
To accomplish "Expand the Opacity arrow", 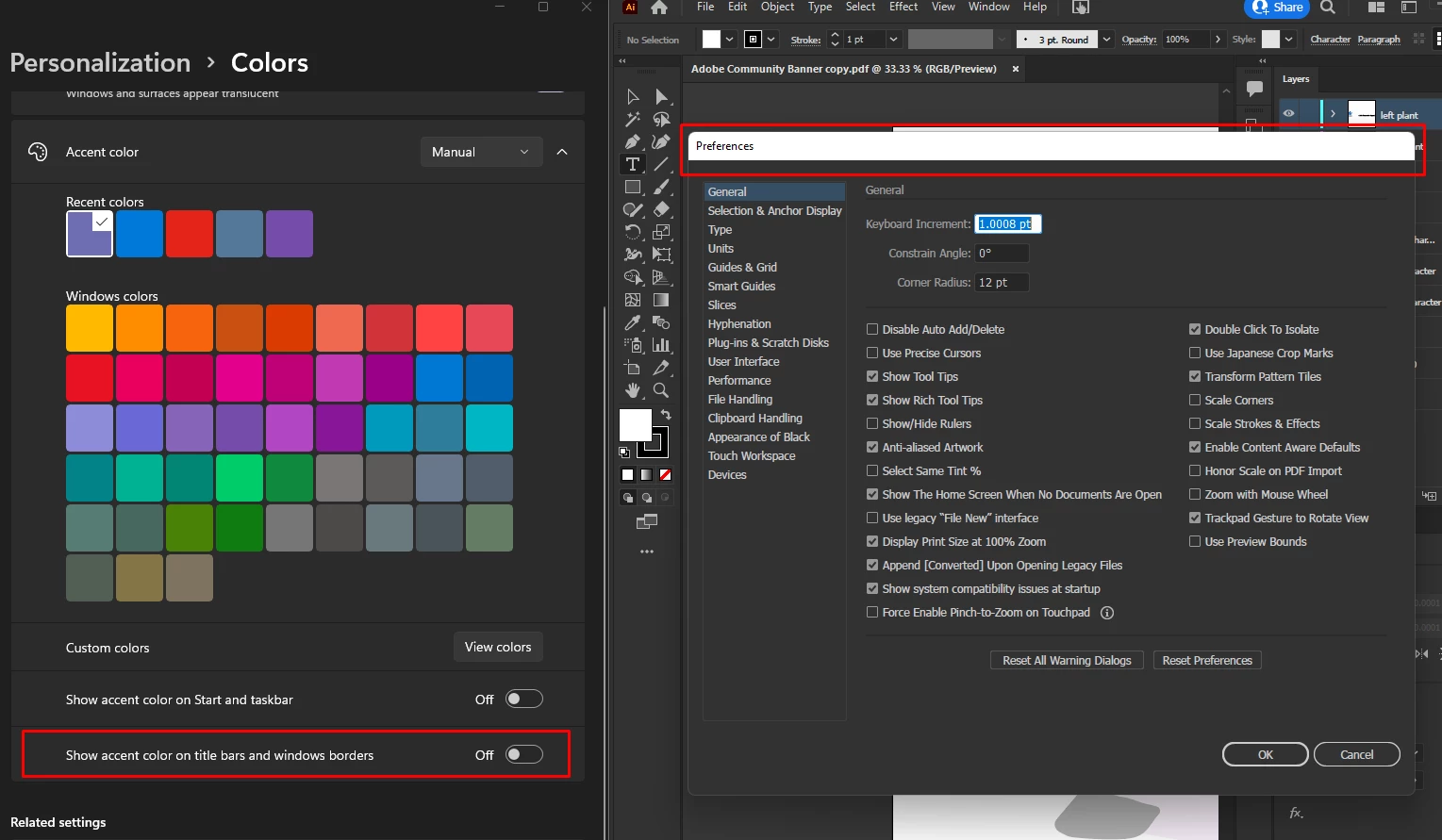I will pos(1218,40).
